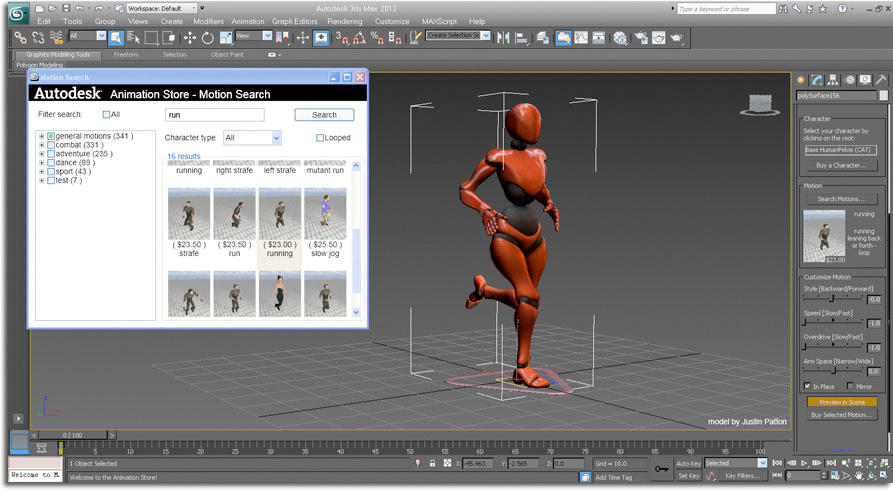
Task: Enable the Looped checkbox
Action: pyautogui.click(x=320, y=138)
